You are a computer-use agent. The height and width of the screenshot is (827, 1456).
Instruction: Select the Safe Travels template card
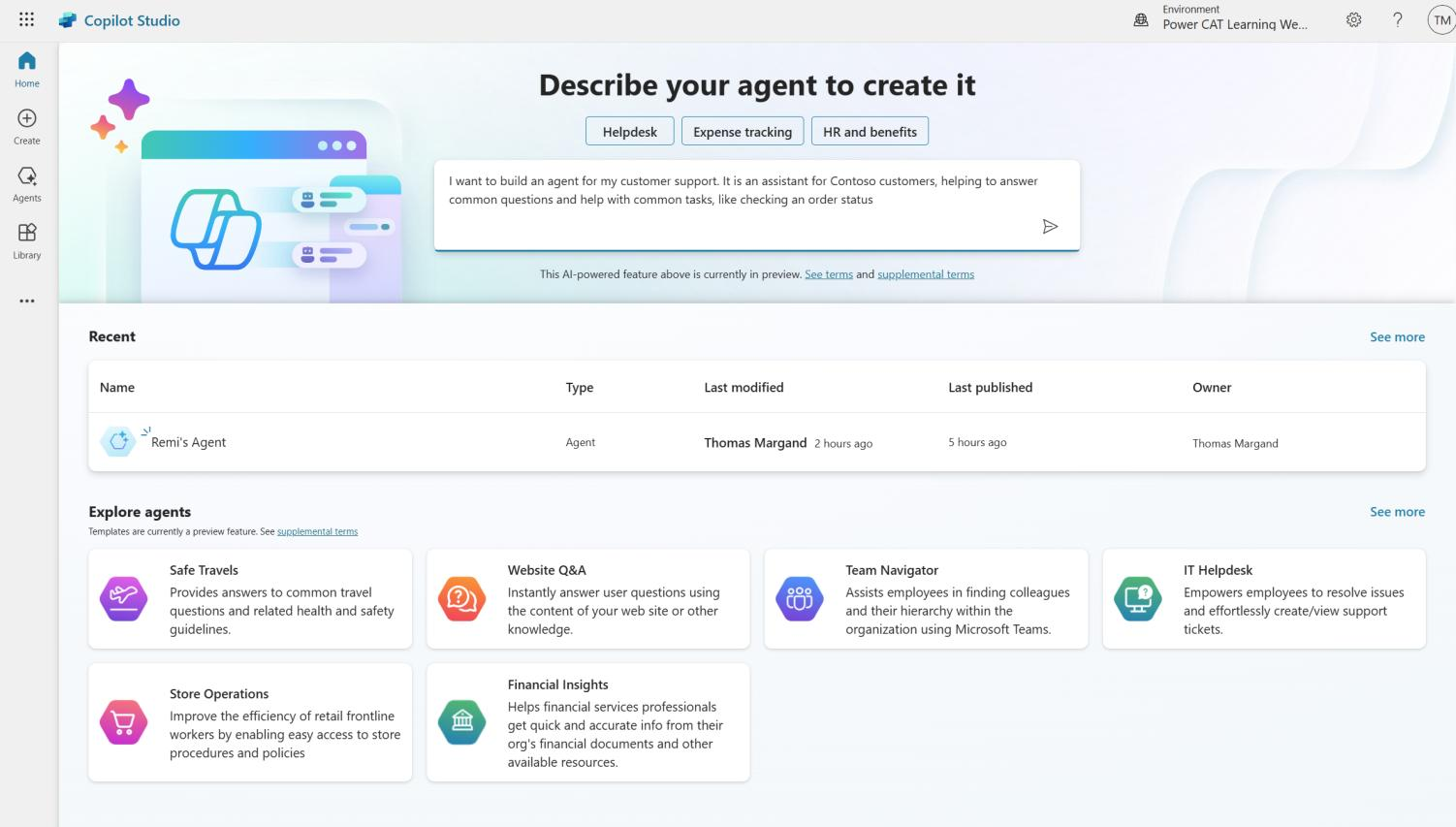[249, 598]
